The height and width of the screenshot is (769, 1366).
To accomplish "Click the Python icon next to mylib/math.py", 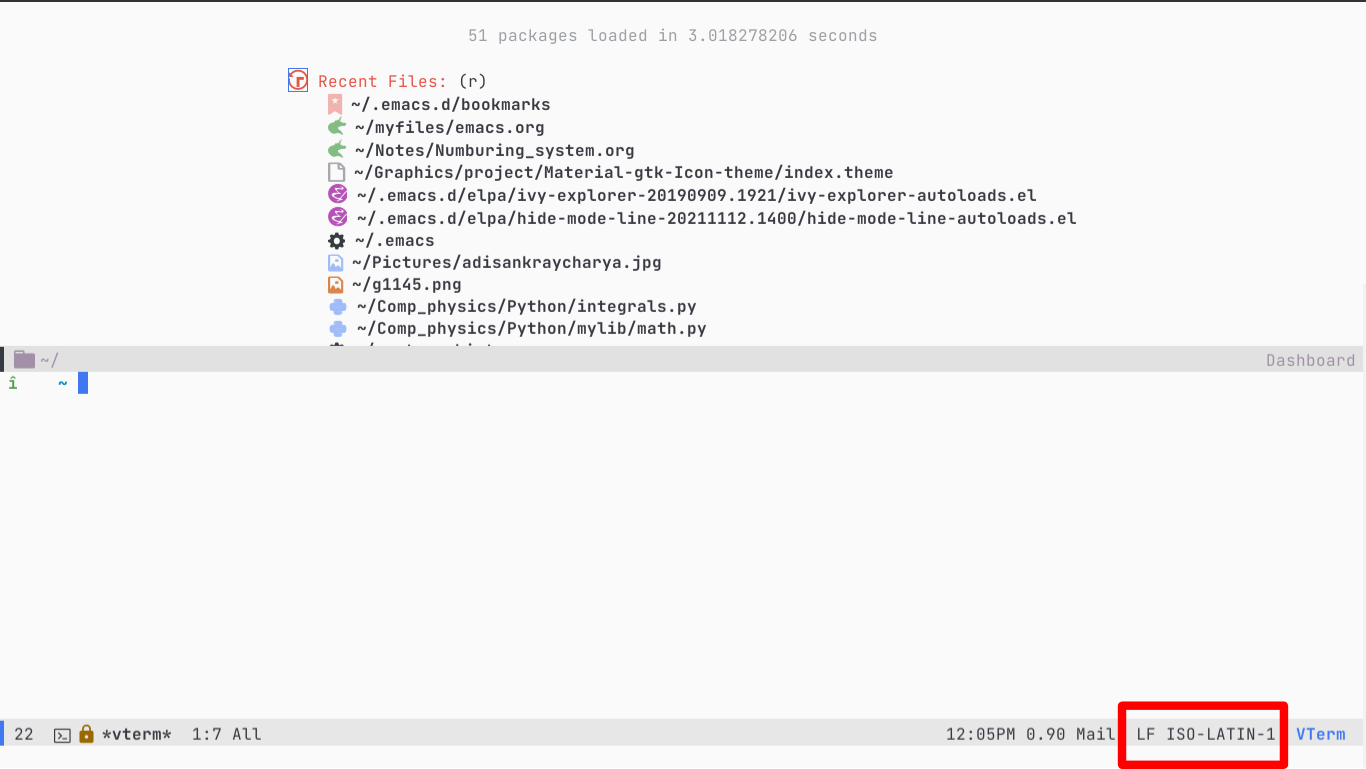I will (x=337, y=328).
